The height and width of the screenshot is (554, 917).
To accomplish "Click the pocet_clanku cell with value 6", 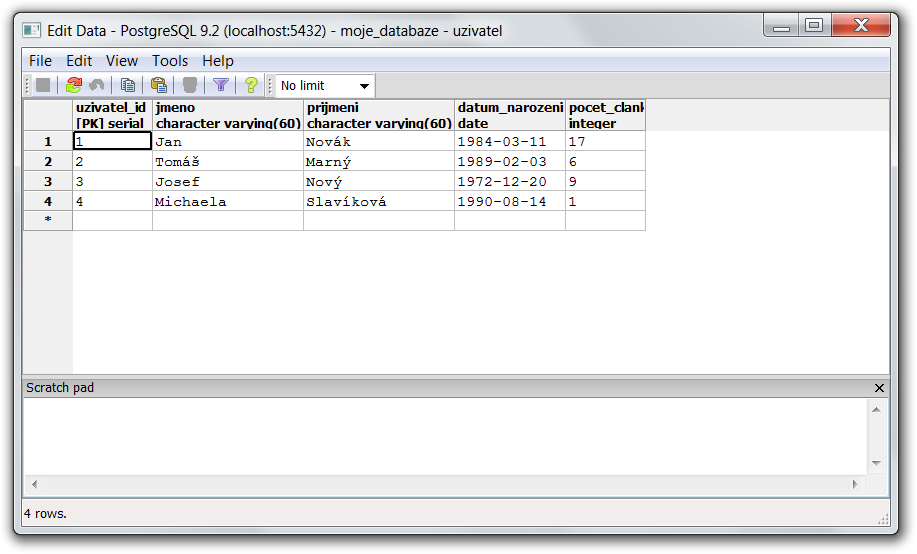I will click(x=605, y=161).
